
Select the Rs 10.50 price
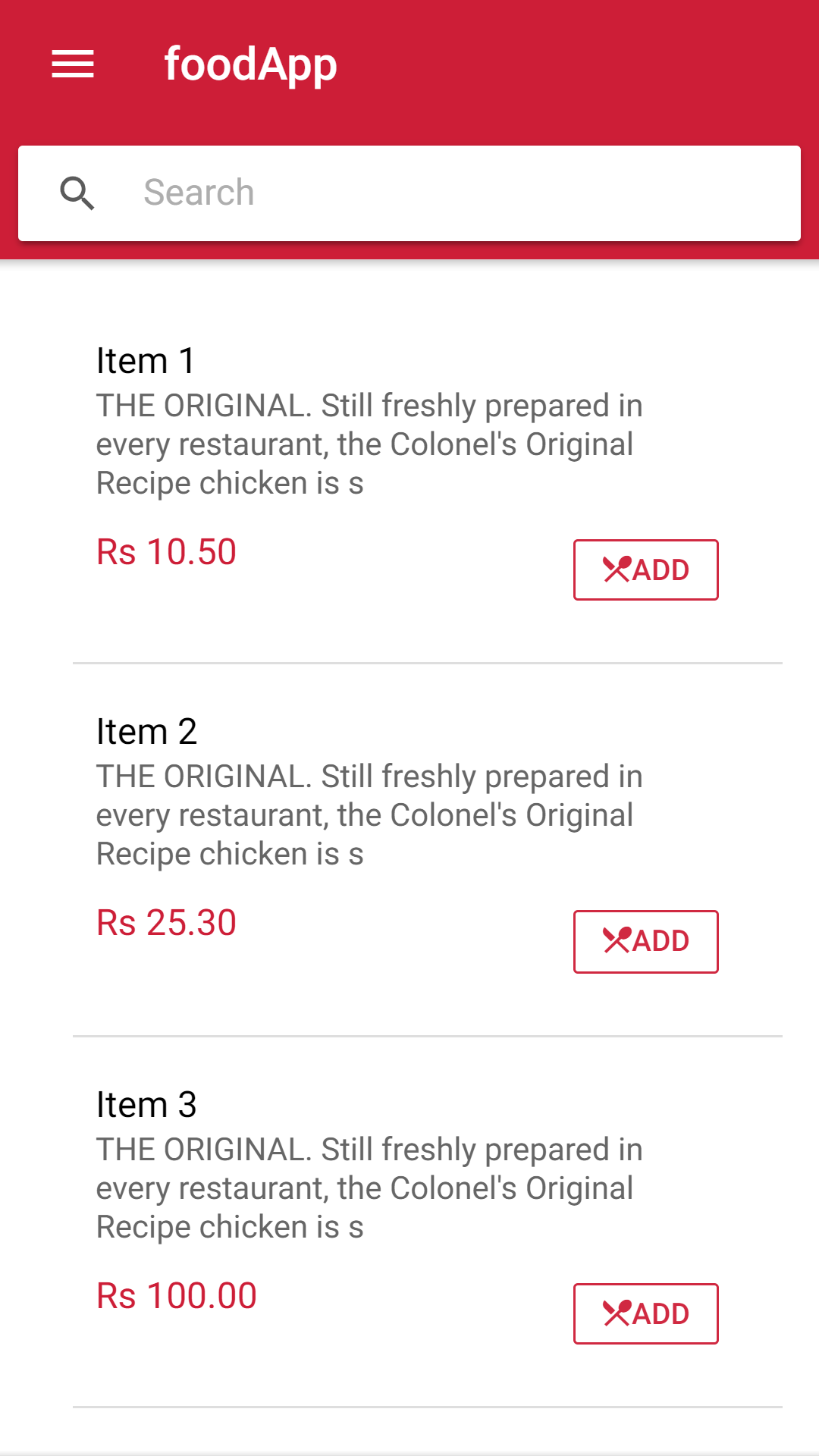pos(166,552)
